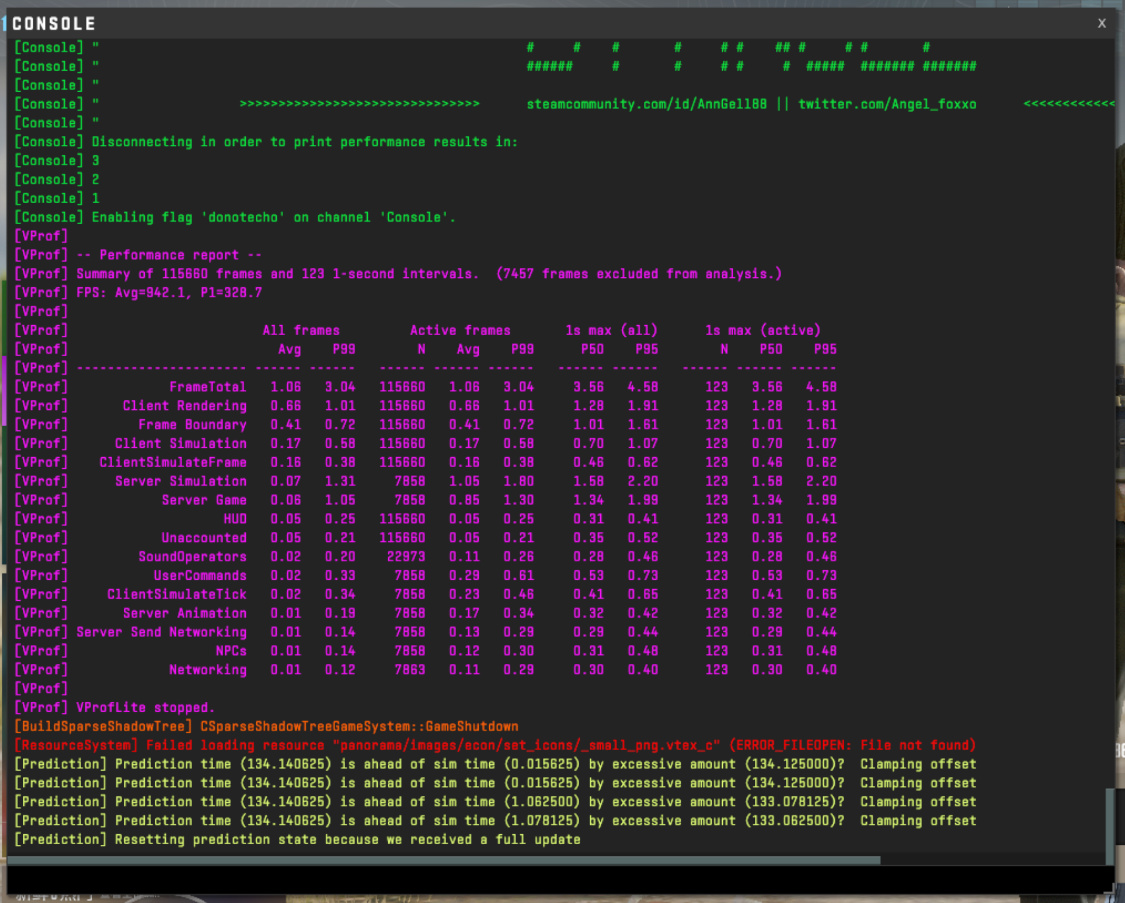The width and height of the screenshot is (1125, 903).
Task: Close the console window with the X button
Action: 1101,23
